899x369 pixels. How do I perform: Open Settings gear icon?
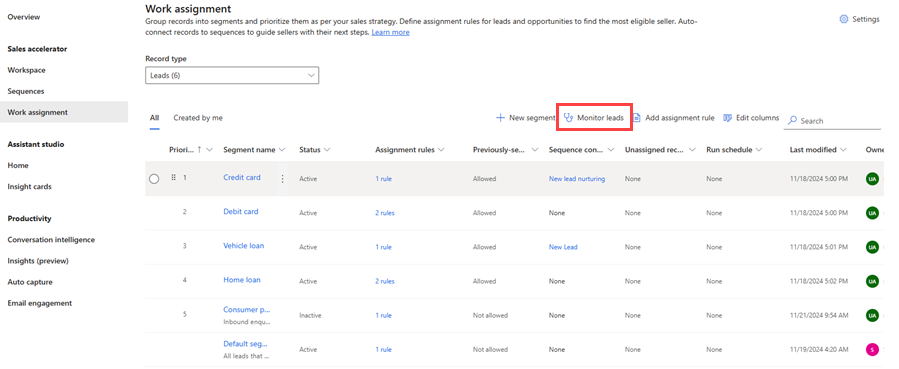tap(843, 19)
